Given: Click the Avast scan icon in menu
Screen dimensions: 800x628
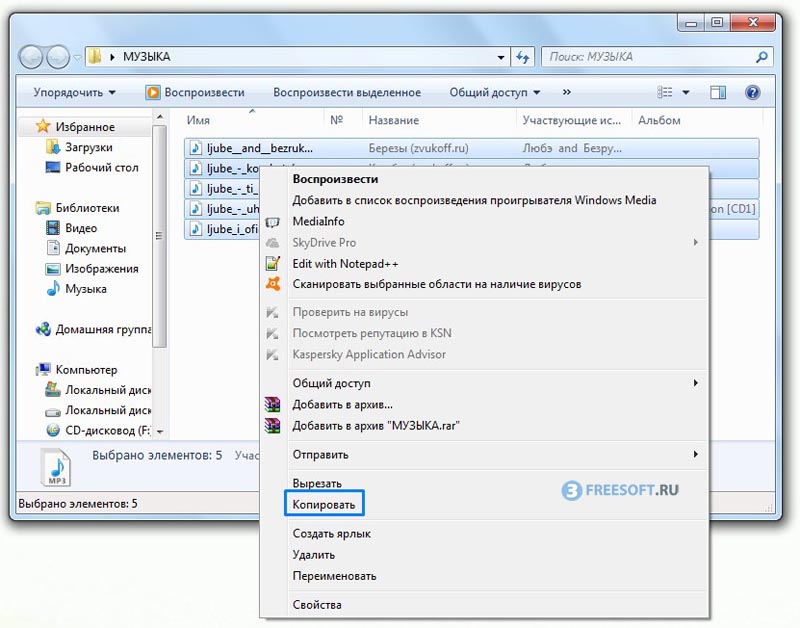Looking at the screenshot, I should pos(273,284).
